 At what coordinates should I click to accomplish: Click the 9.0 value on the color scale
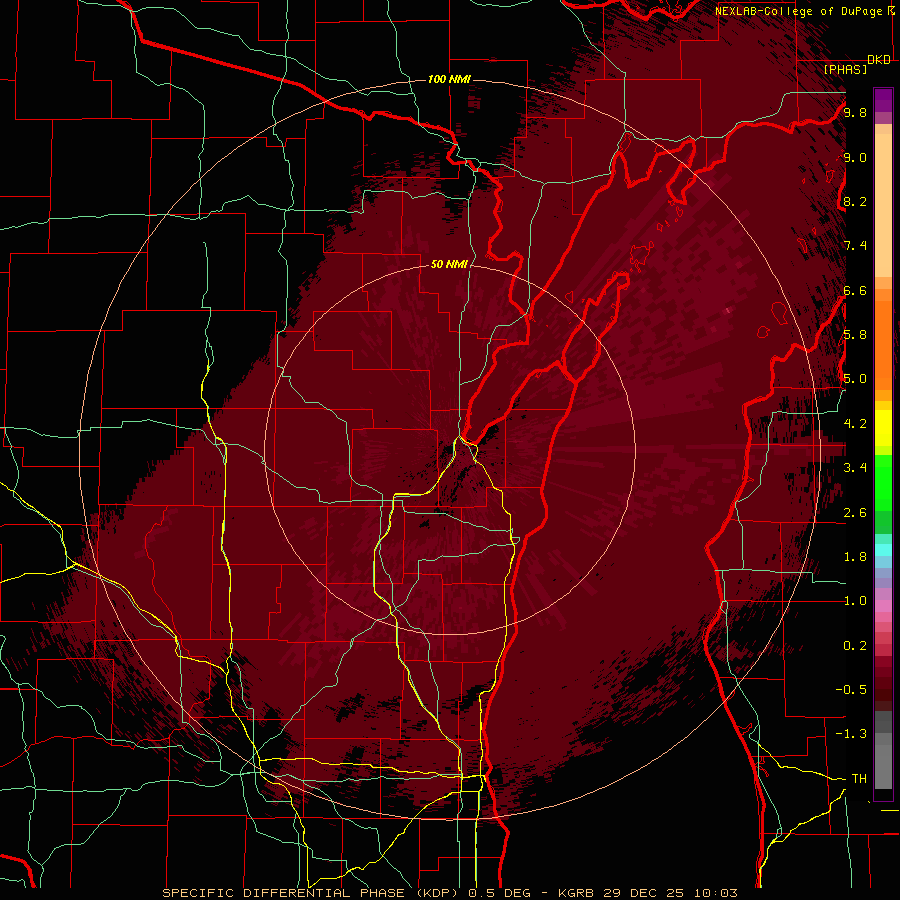[x=855, y=157]
